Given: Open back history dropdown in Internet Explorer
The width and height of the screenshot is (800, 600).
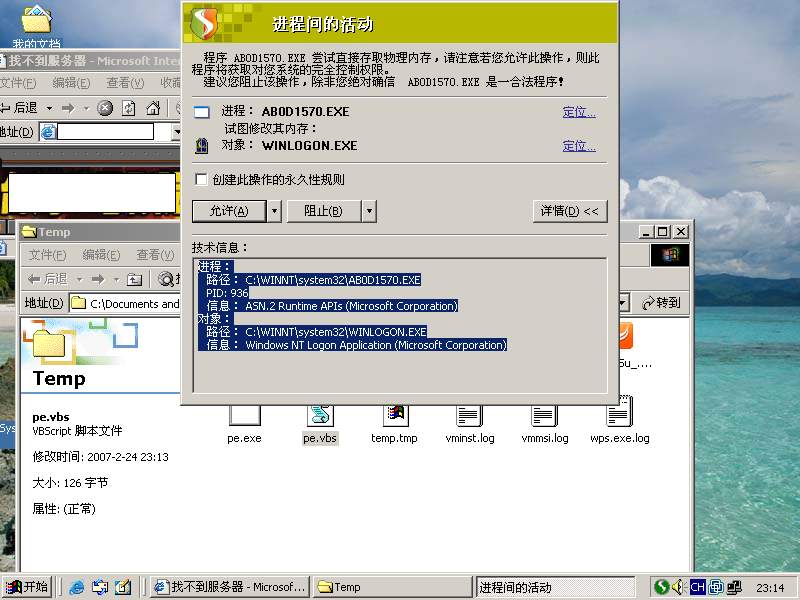Looking at the screenshot, I should pyautogui.click(x=49, y=108).
